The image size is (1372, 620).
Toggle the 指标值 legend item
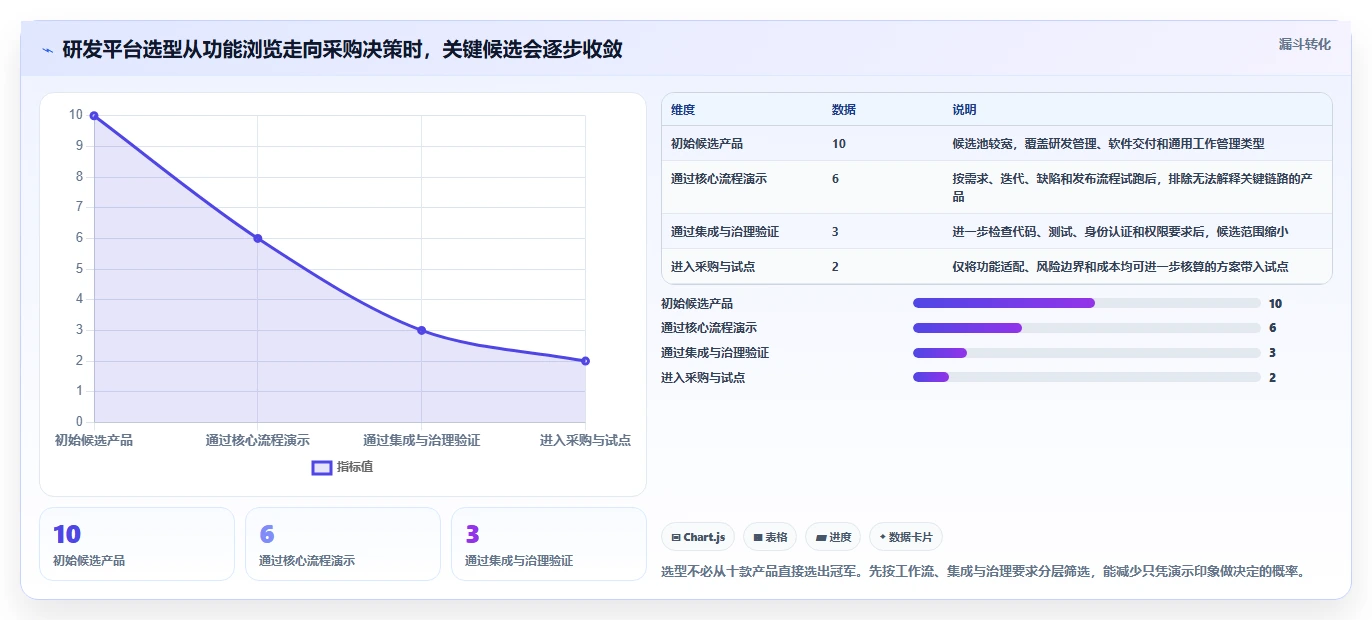(342, 467)
